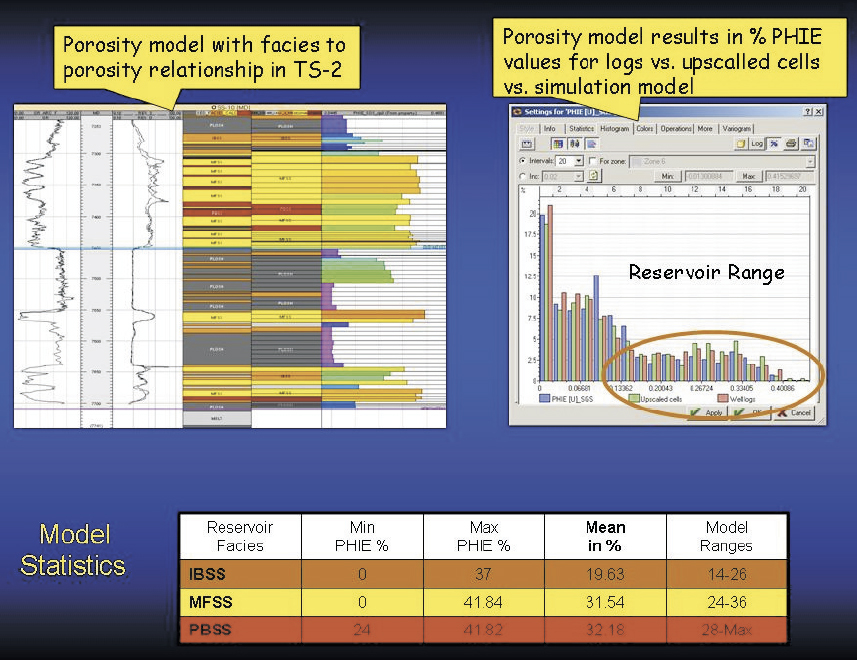Image resolution: width=857 pixels, height=660 pixels.
Task: Toggle the percent display icon
Action: pyautogui.click(x=775, y=144)
